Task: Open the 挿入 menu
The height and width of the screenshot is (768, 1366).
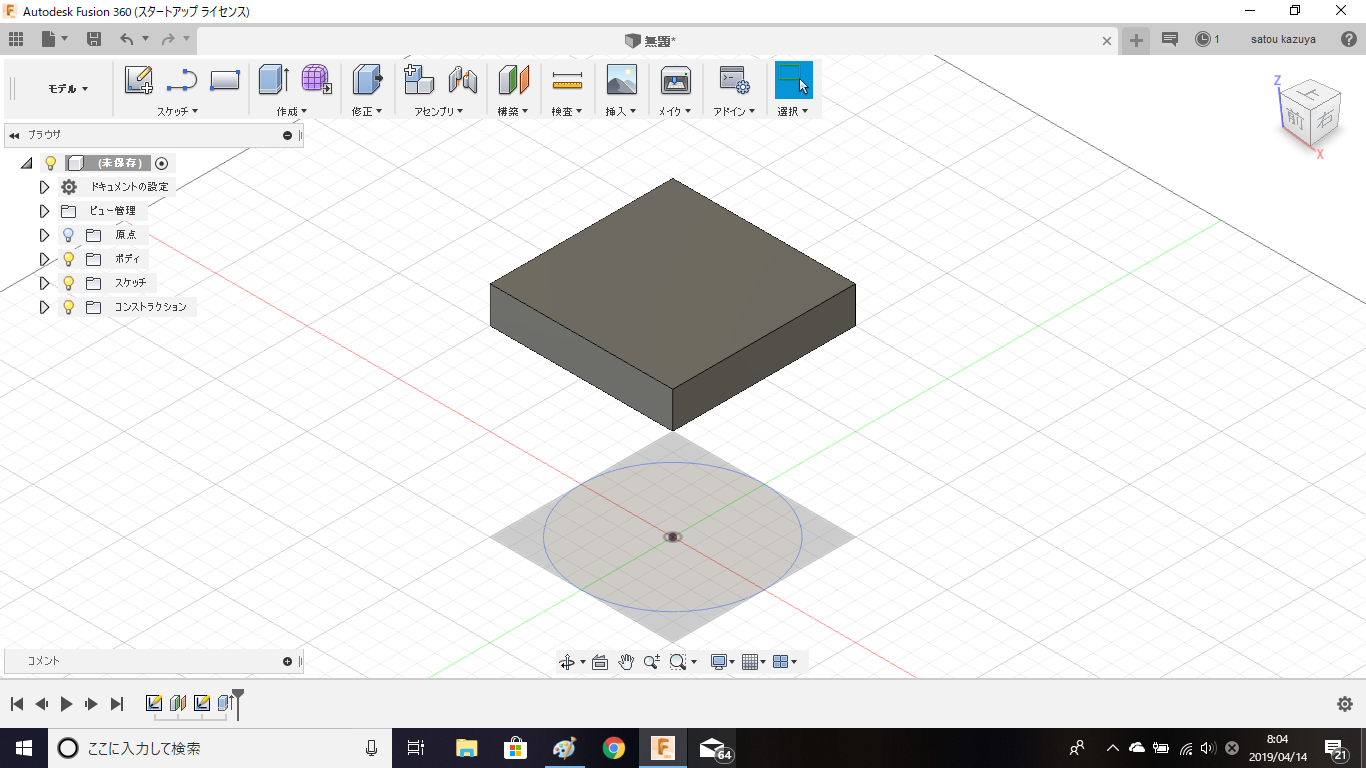Action: (621, 111)
